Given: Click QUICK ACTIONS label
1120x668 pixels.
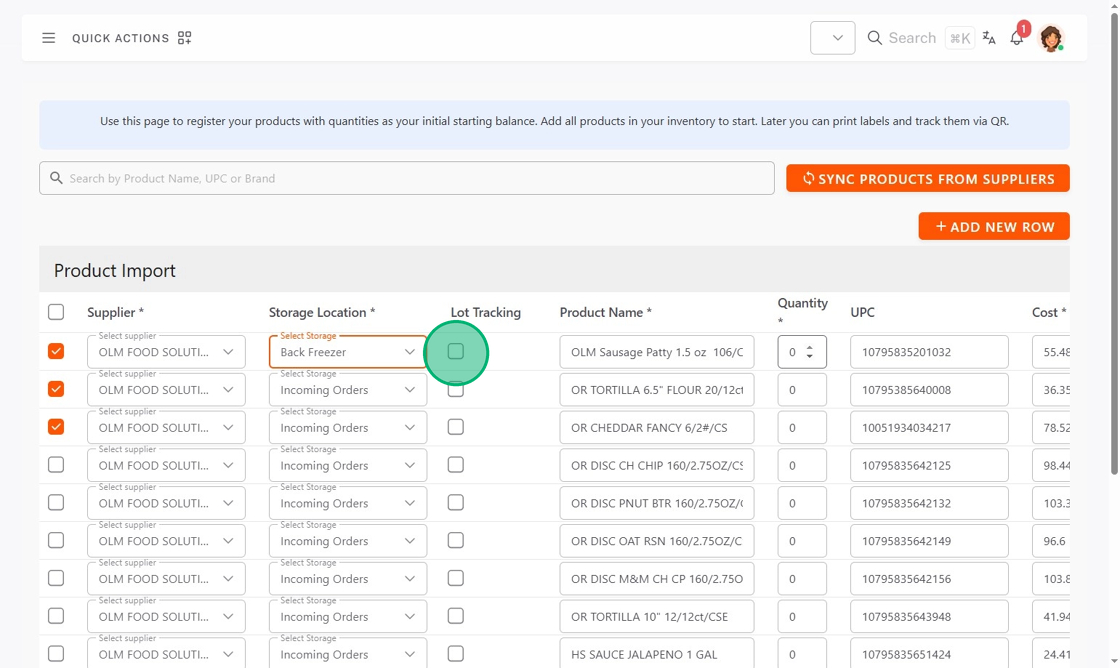Looking at the screenshot, I should pos(121,38).
